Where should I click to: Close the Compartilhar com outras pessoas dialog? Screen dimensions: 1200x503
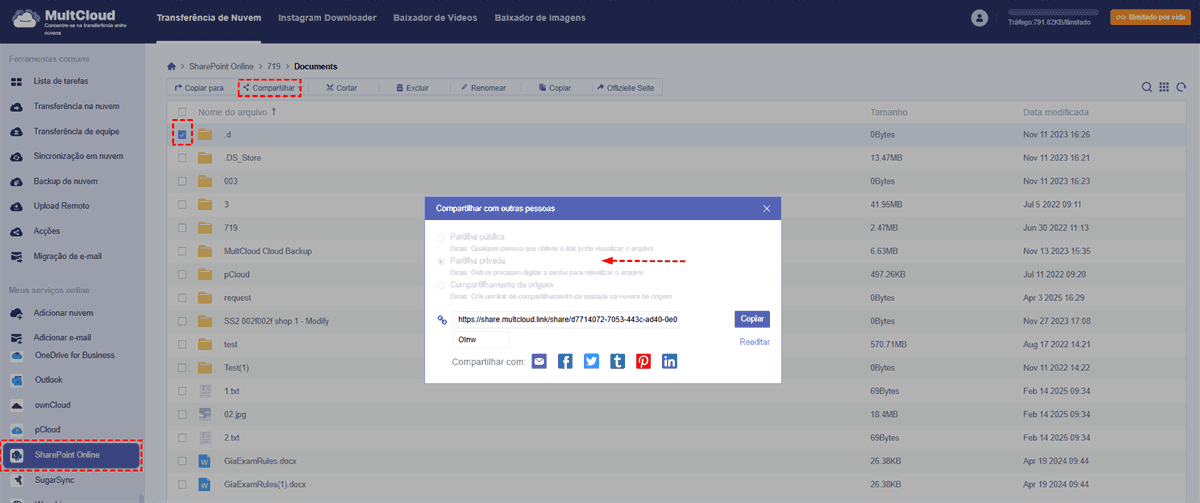[767, 208]
